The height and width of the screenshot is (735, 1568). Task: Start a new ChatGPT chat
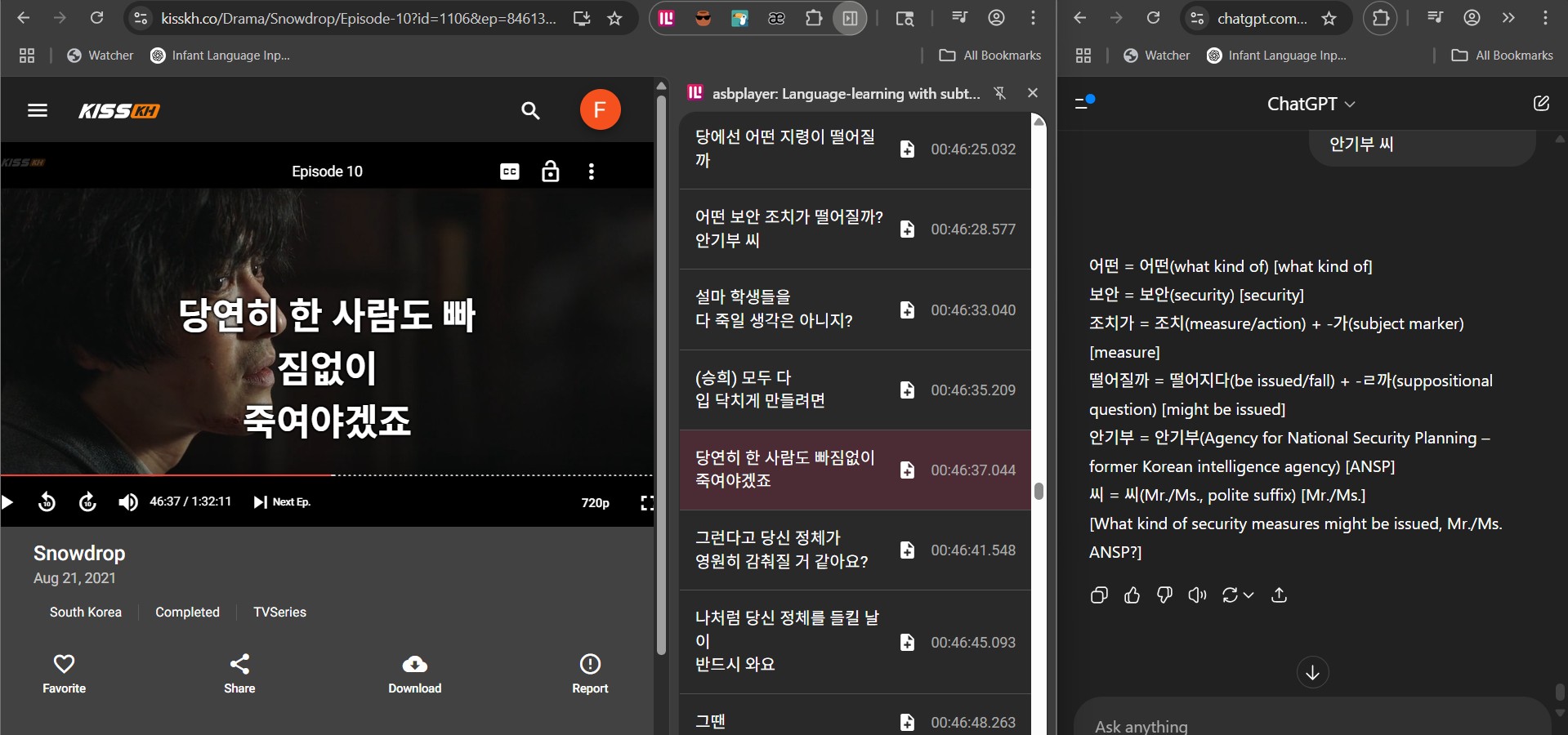click(1541, 104)
